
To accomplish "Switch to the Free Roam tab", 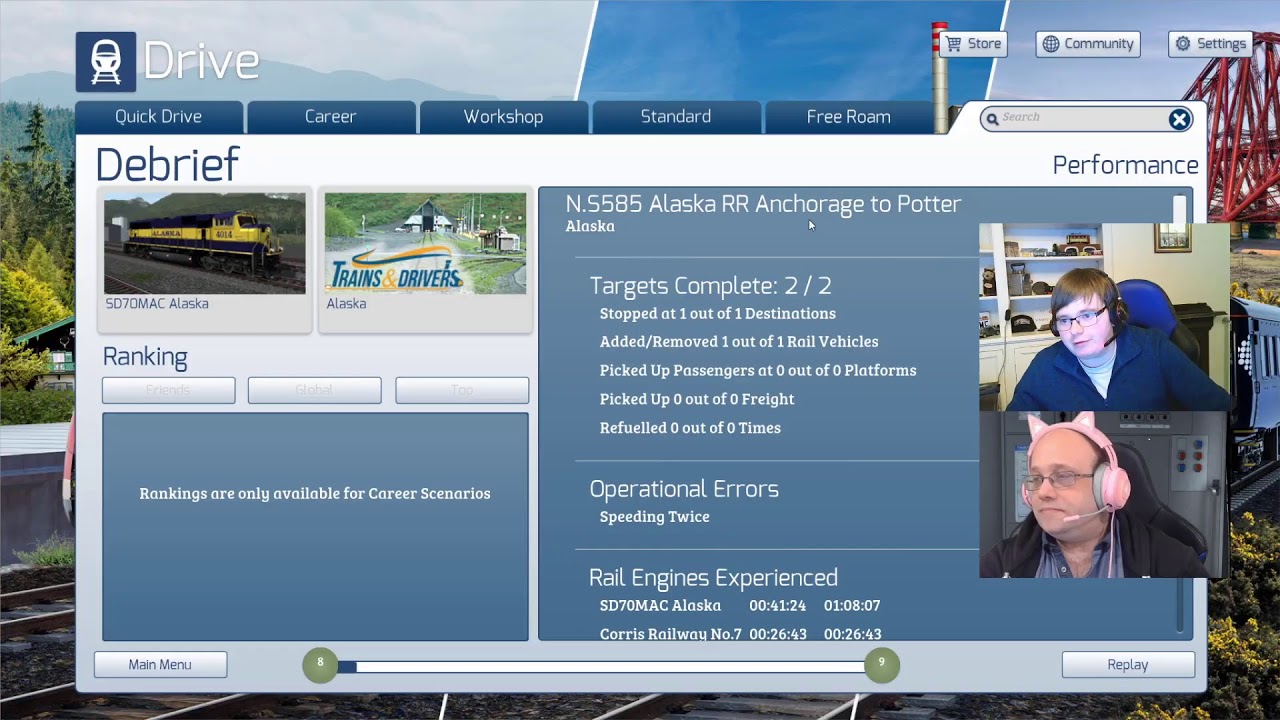I will [x=848, y=117].
